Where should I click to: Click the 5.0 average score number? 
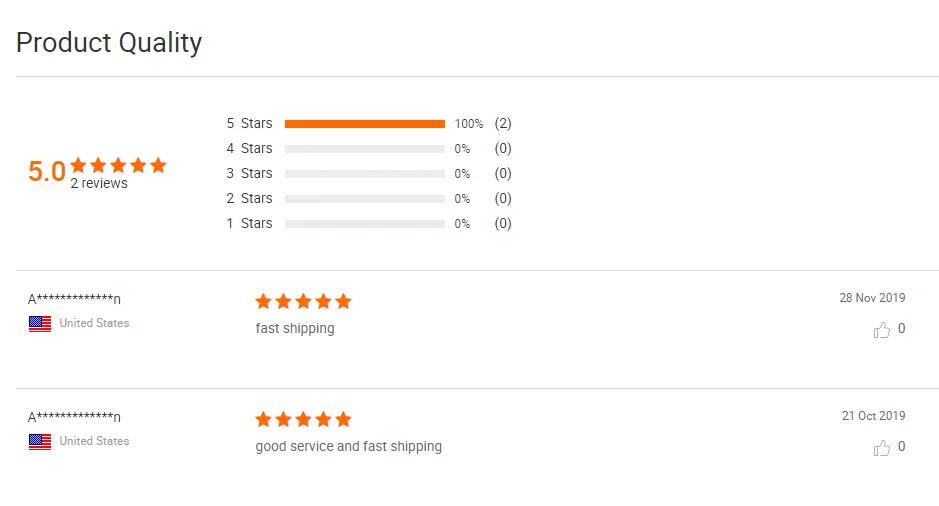coord(47,172)
